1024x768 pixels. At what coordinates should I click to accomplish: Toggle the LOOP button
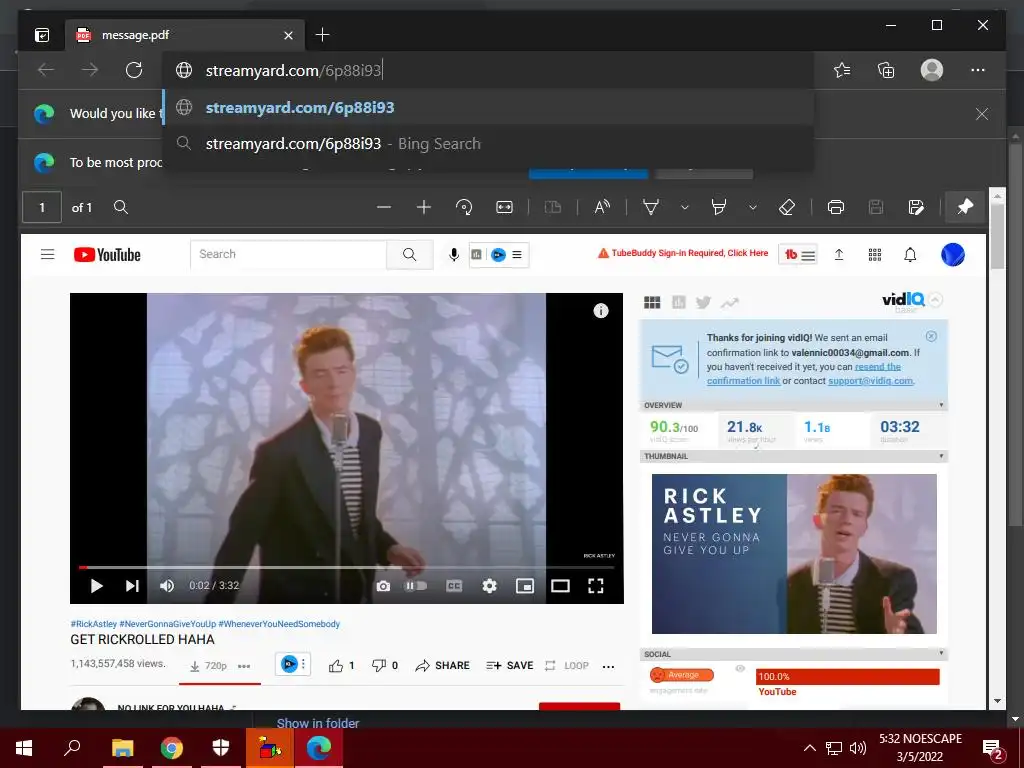[x=566, y=665]
